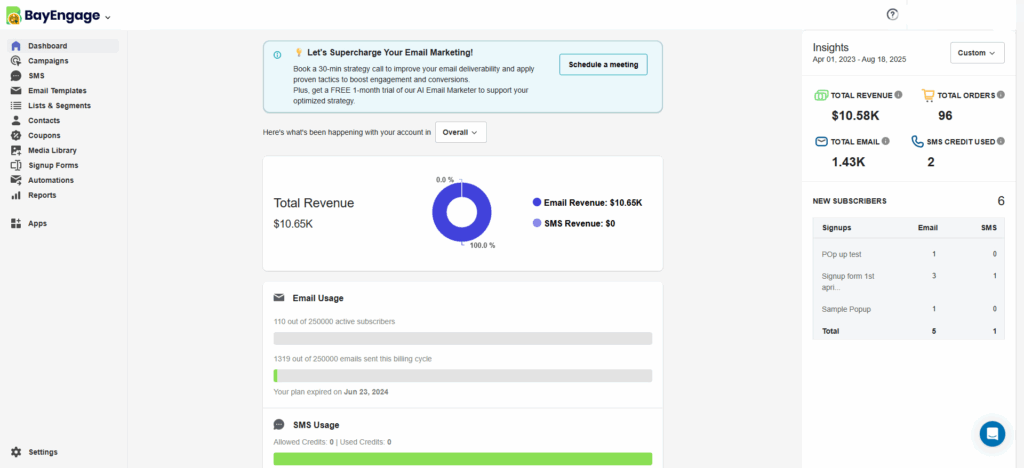1024x468 pixels.
Task: Click the Settings gear icon
Action: (x=16, y=452)
